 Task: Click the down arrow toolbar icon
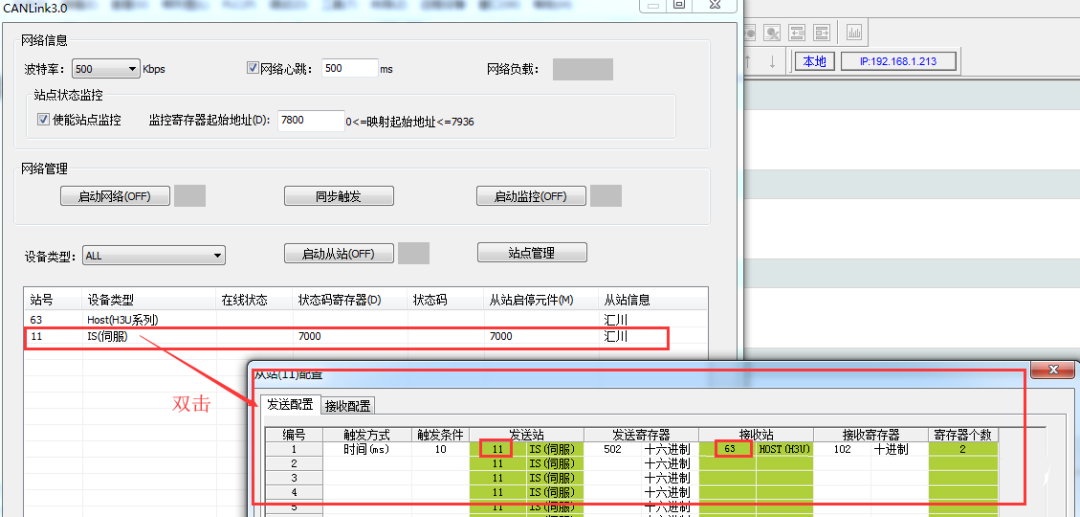point(772,61)
